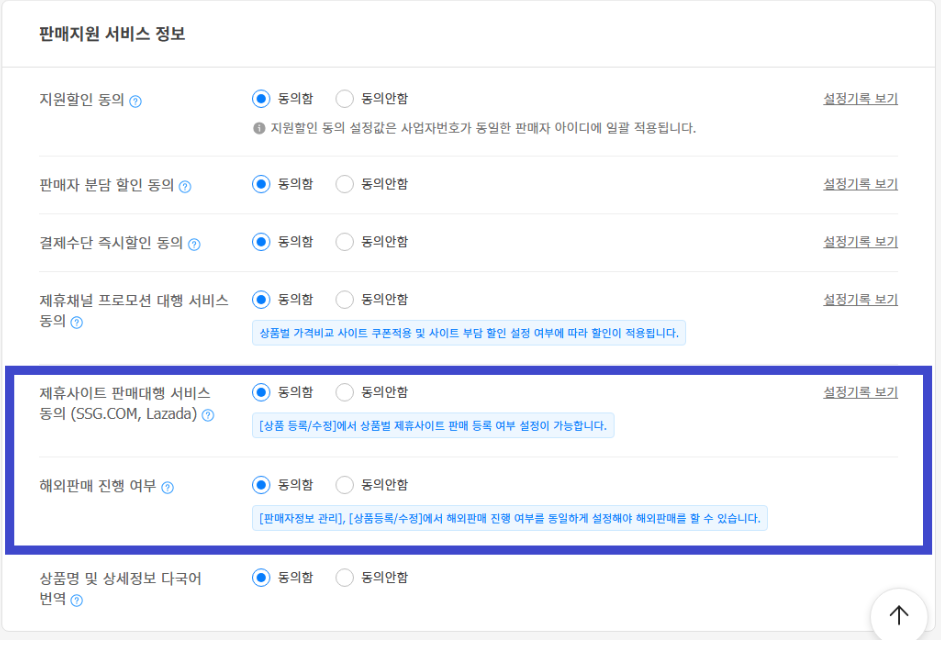Select 동의안함 for 지원할인 동의
Screen dimensions: 941x654
tap(344, 98)
